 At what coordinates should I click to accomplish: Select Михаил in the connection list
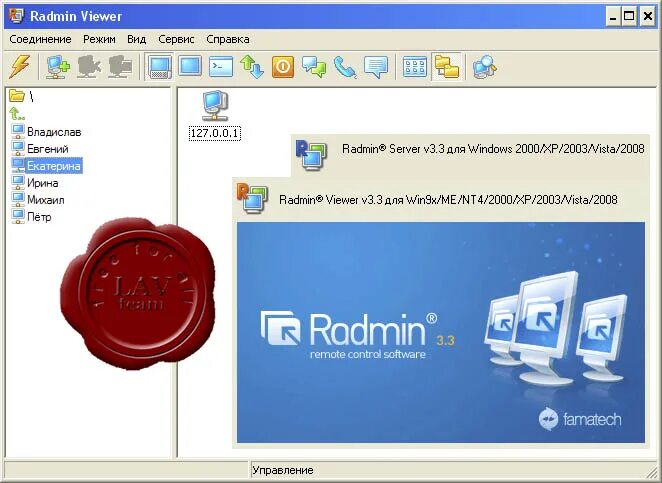pos(46,200)
